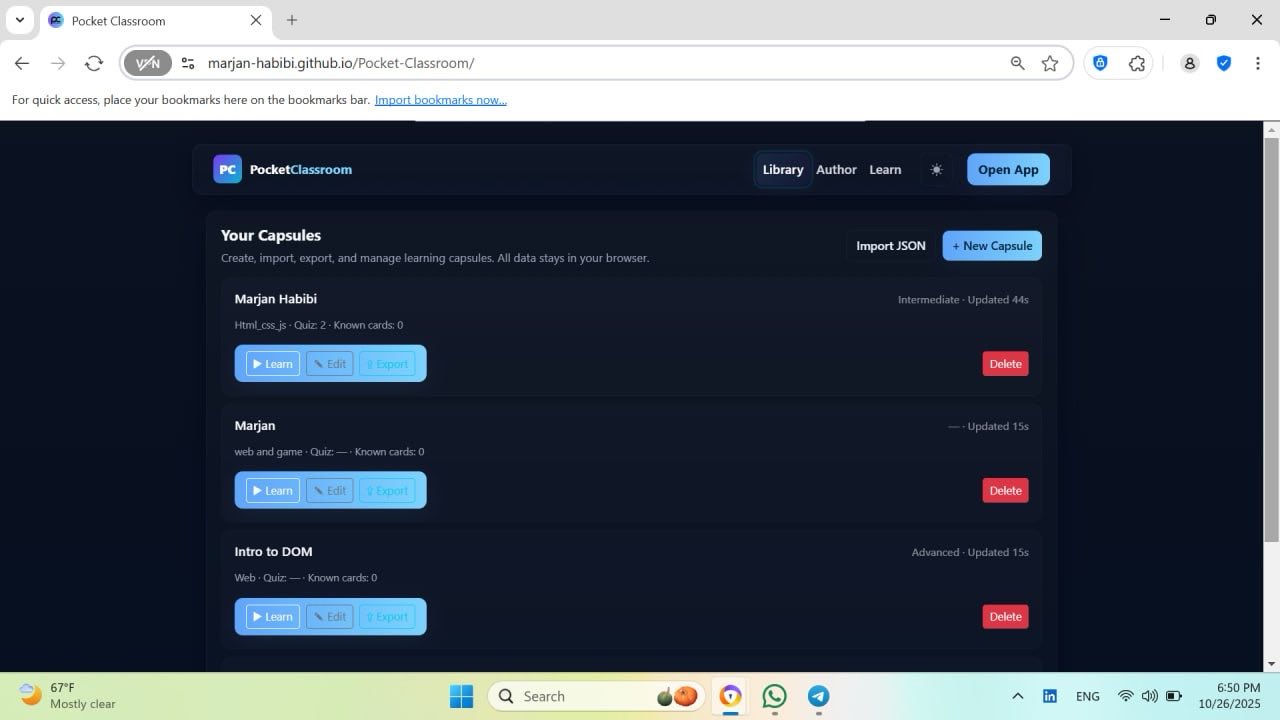Toggle the VPN indicator in the address bar

[x=148, y=63]
